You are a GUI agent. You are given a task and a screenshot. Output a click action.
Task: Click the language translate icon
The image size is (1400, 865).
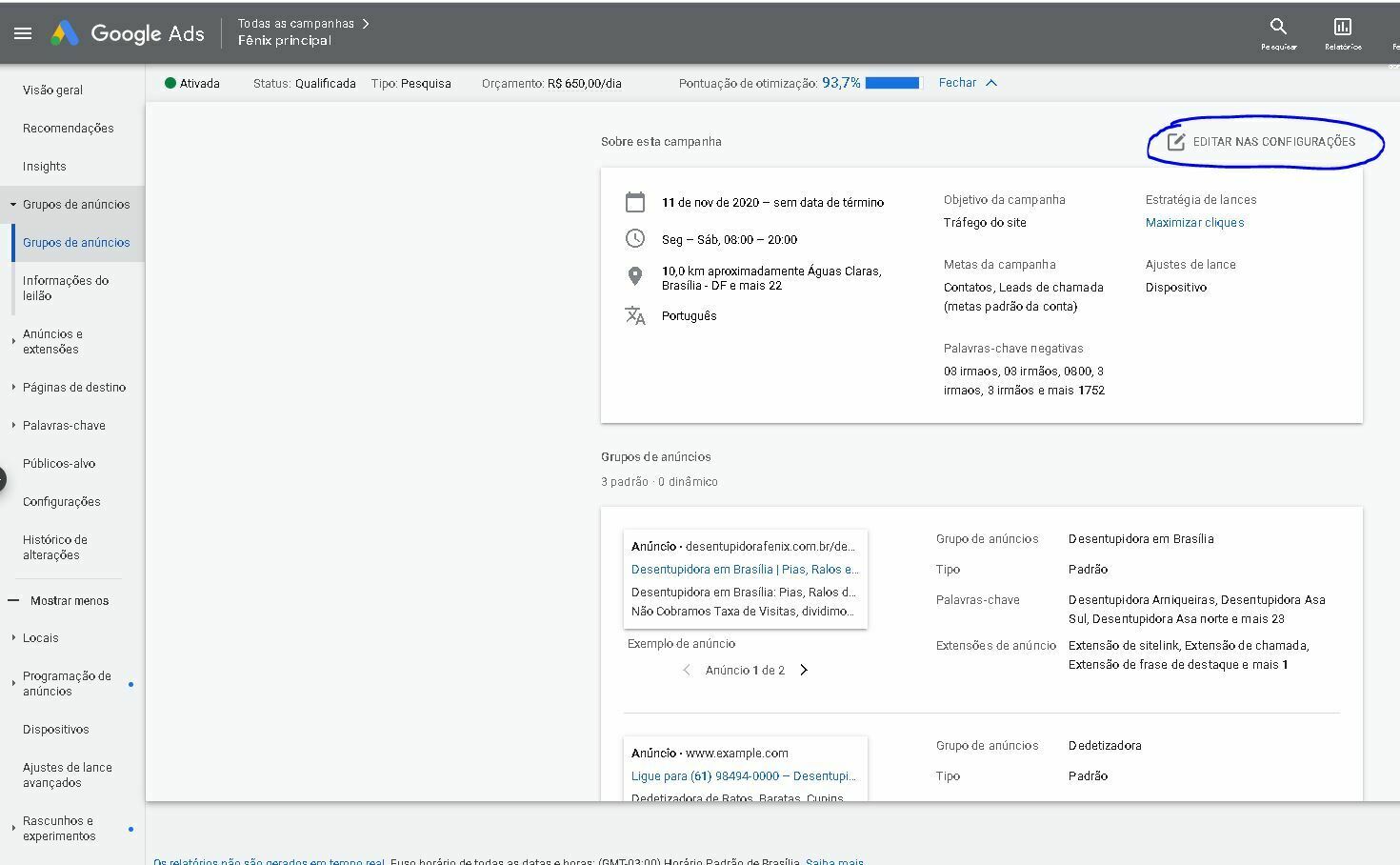(635, 315)
